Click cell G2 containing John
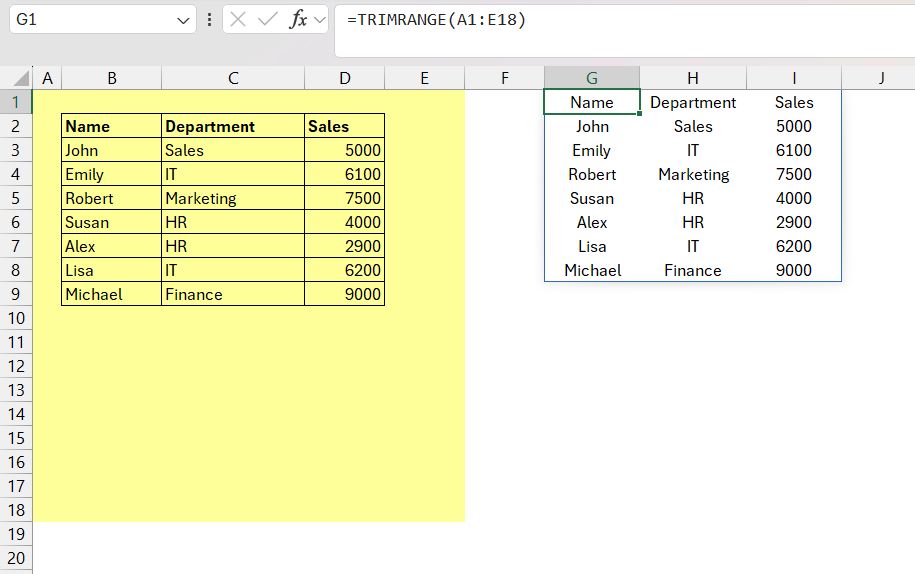 [x=592, y=126]
